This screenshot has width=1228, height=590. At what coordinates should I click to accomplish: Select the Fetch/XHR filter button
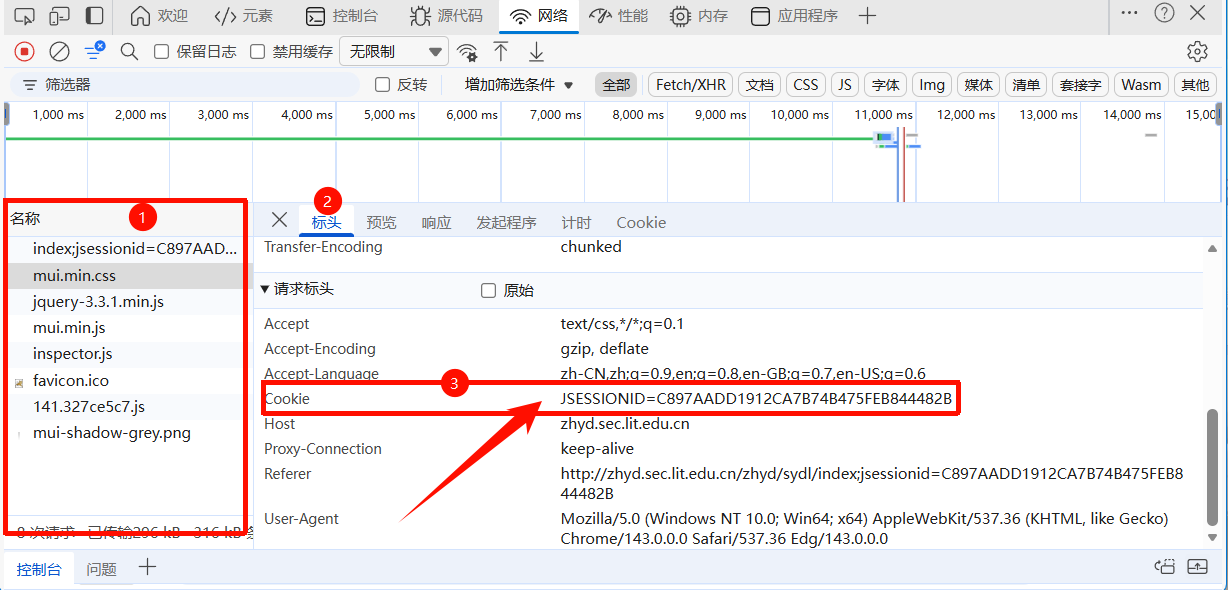(x=690, y=85)
